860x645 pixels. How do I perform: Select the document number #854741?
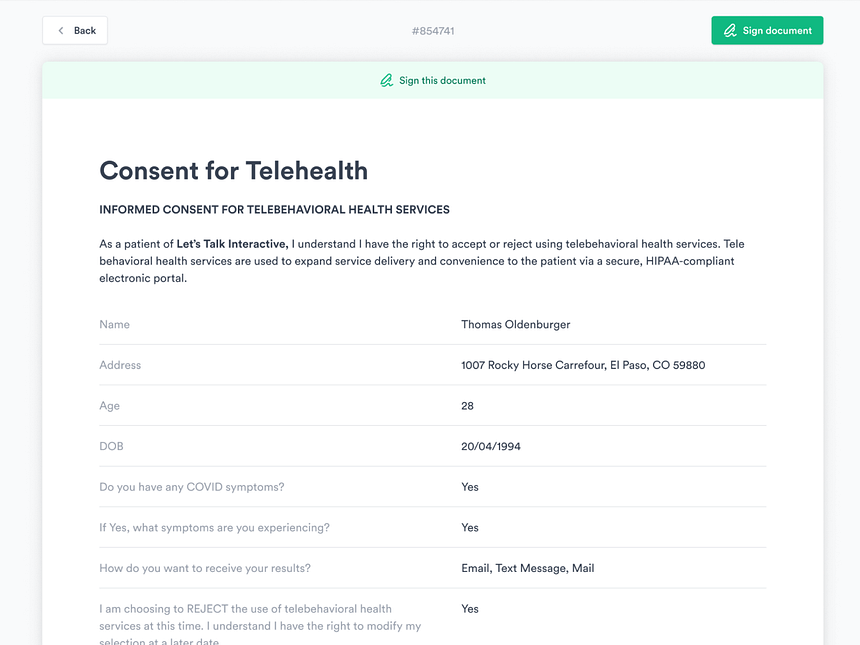pos(433,31)
